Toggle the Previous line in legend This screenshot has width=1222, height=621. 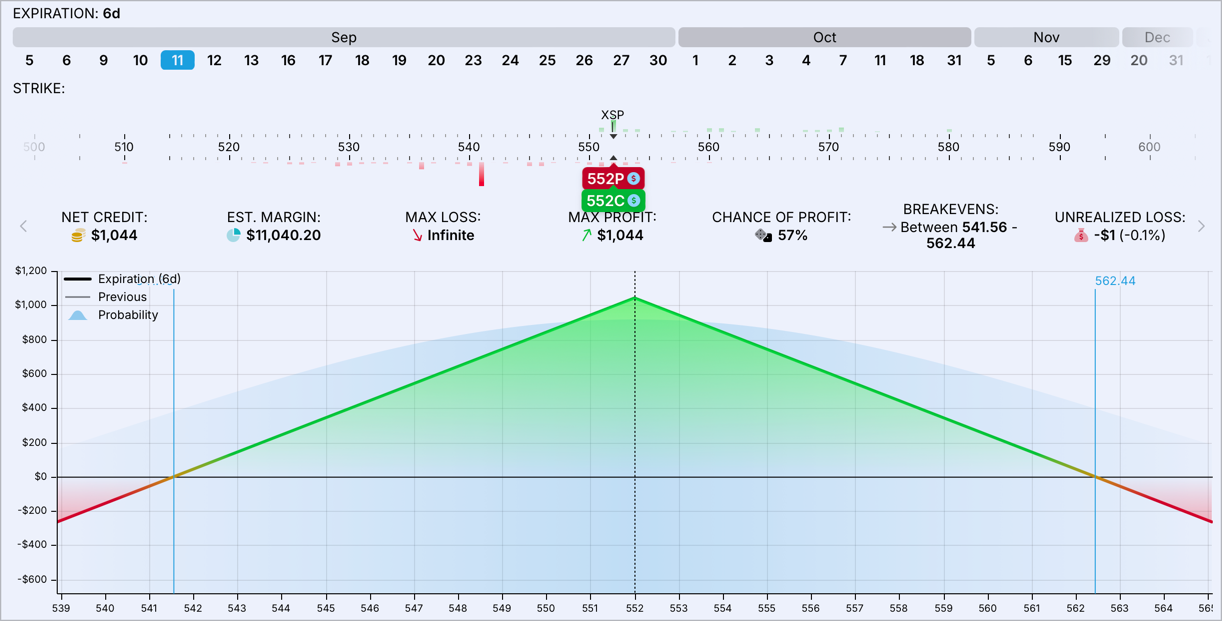tap(78, 297)
